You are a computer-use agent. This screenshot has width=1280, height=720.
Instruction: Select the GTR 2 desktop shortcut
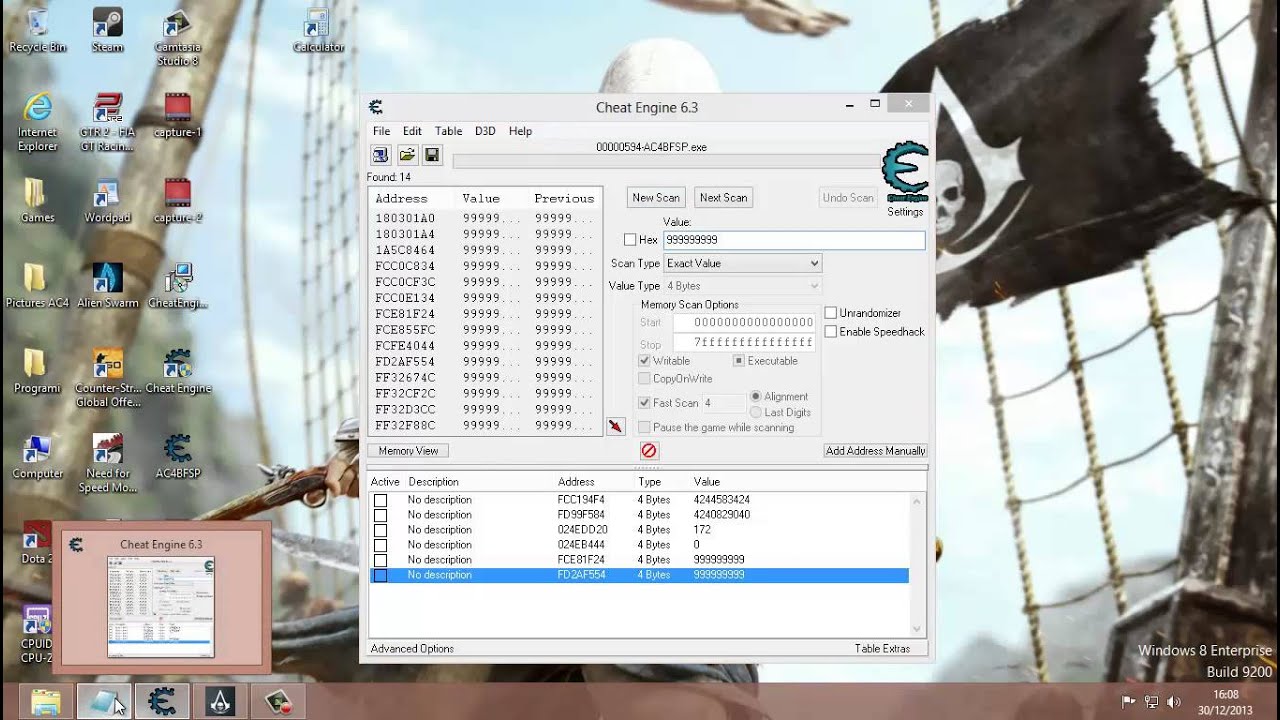tap(107, 122)
